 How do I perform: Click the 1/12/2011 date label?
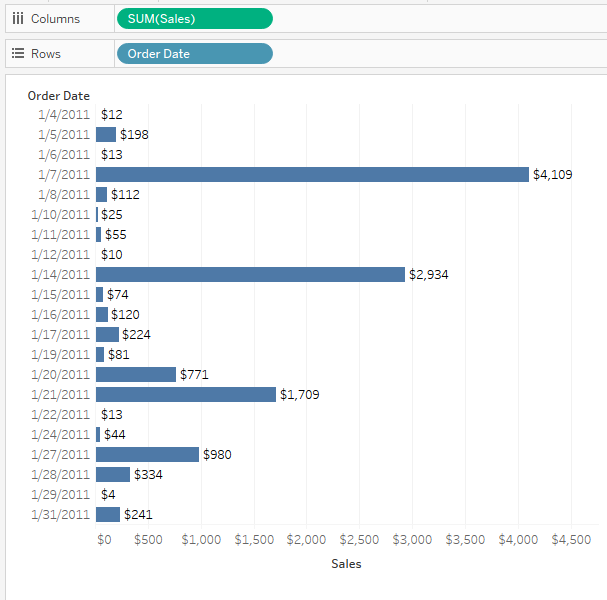coord(60,255)
